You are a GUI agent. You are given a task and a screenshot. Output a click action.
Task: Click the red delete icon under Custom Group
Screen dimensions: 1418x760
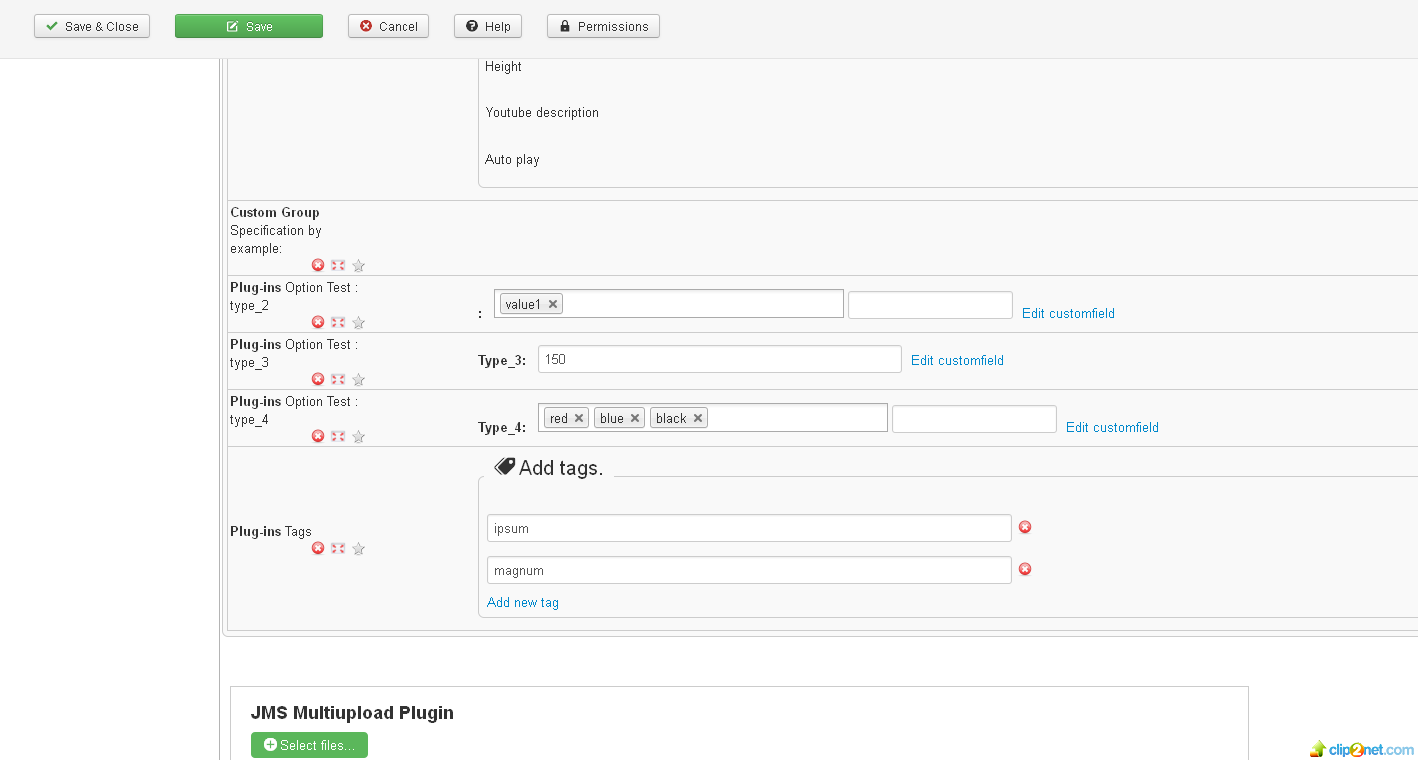click(x=318, y=265)
